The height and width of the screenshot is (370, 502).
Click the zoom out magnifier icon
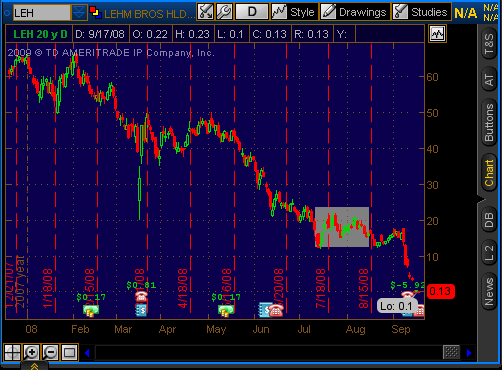(x=50, y=352)
